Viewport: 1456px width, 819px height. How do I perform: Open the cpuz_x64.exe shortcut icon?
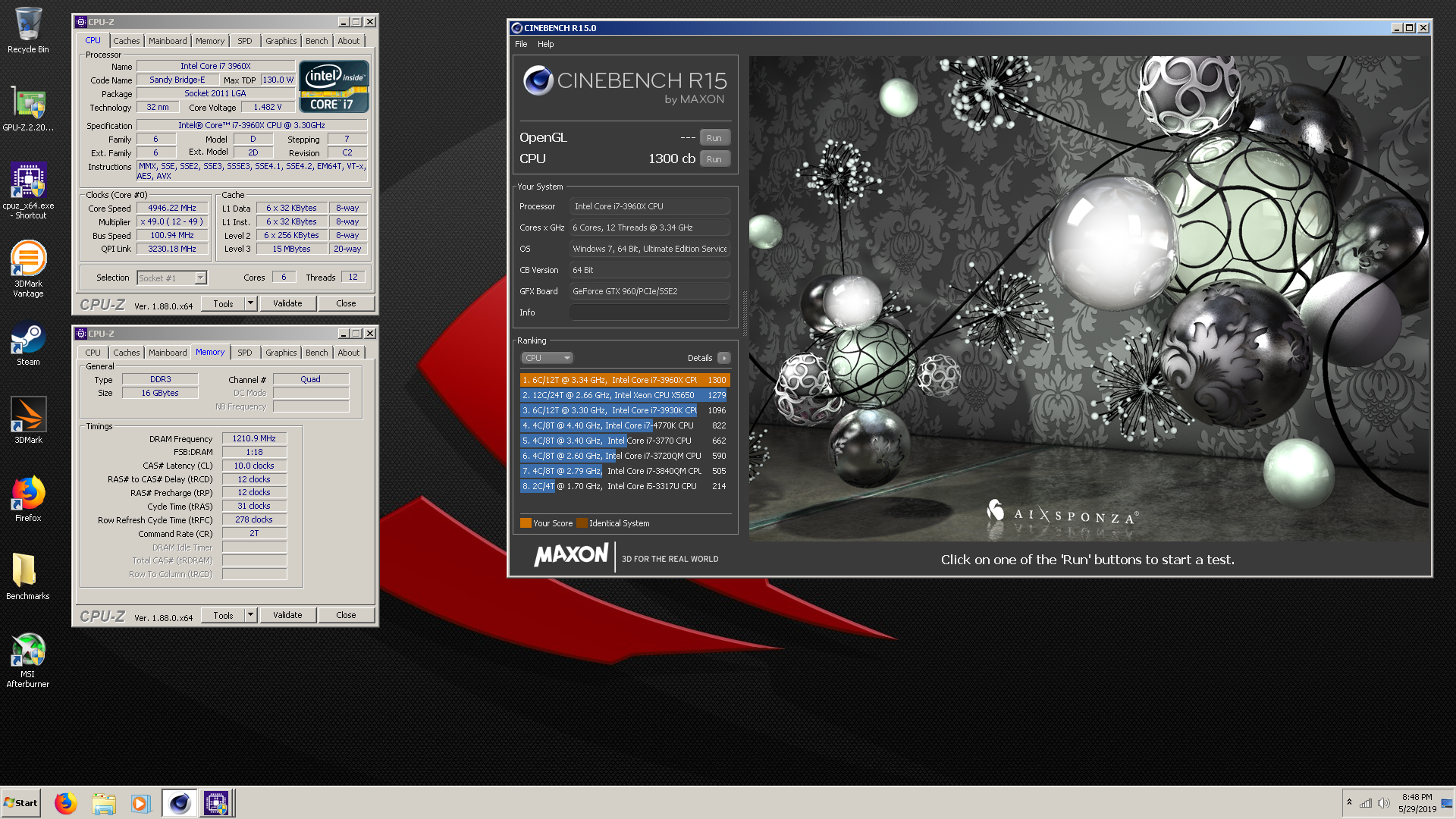28,190
